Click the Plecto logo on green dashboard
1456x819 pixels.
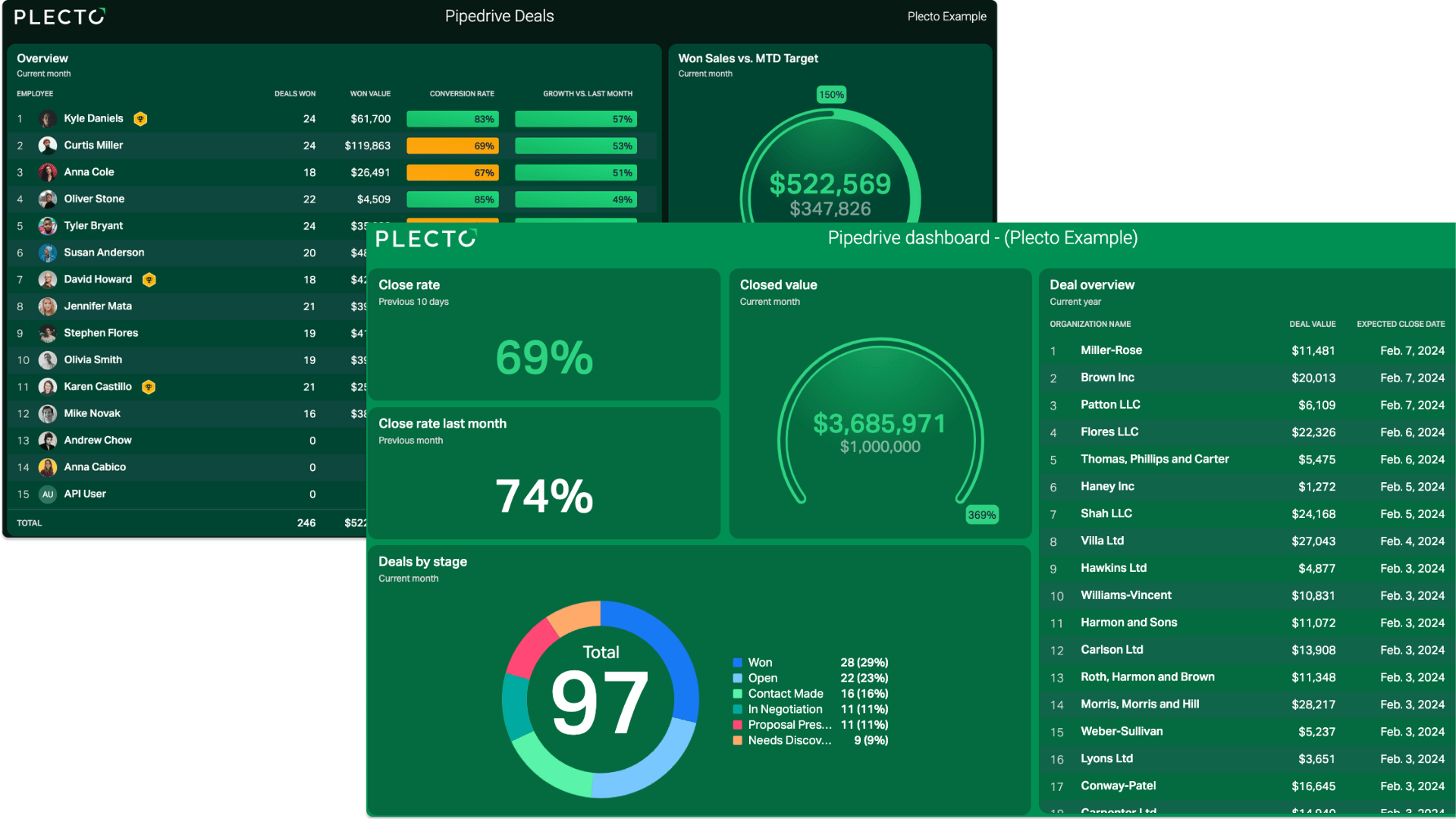[x=426, y=239]
